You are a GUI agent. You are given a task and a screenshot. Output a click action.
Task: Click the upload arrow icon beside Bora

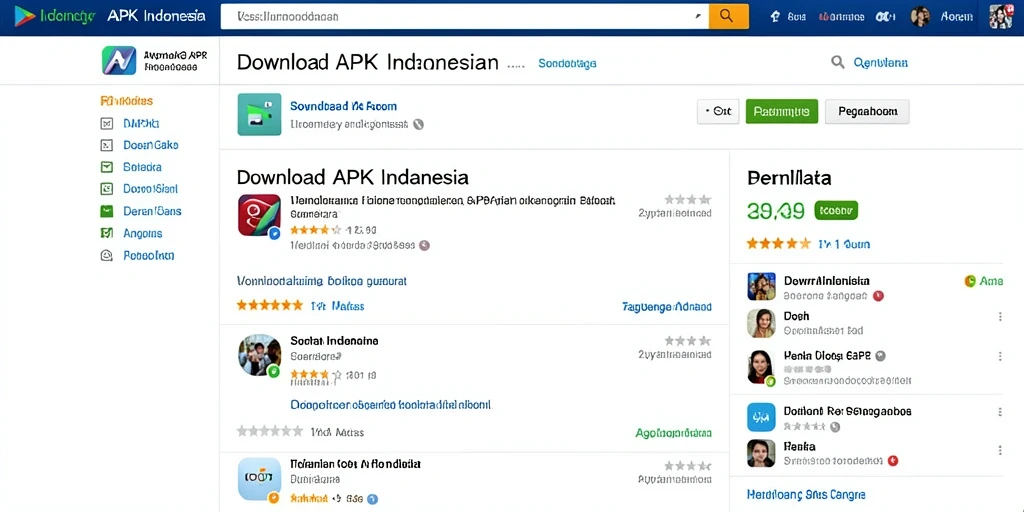[775, 17]
